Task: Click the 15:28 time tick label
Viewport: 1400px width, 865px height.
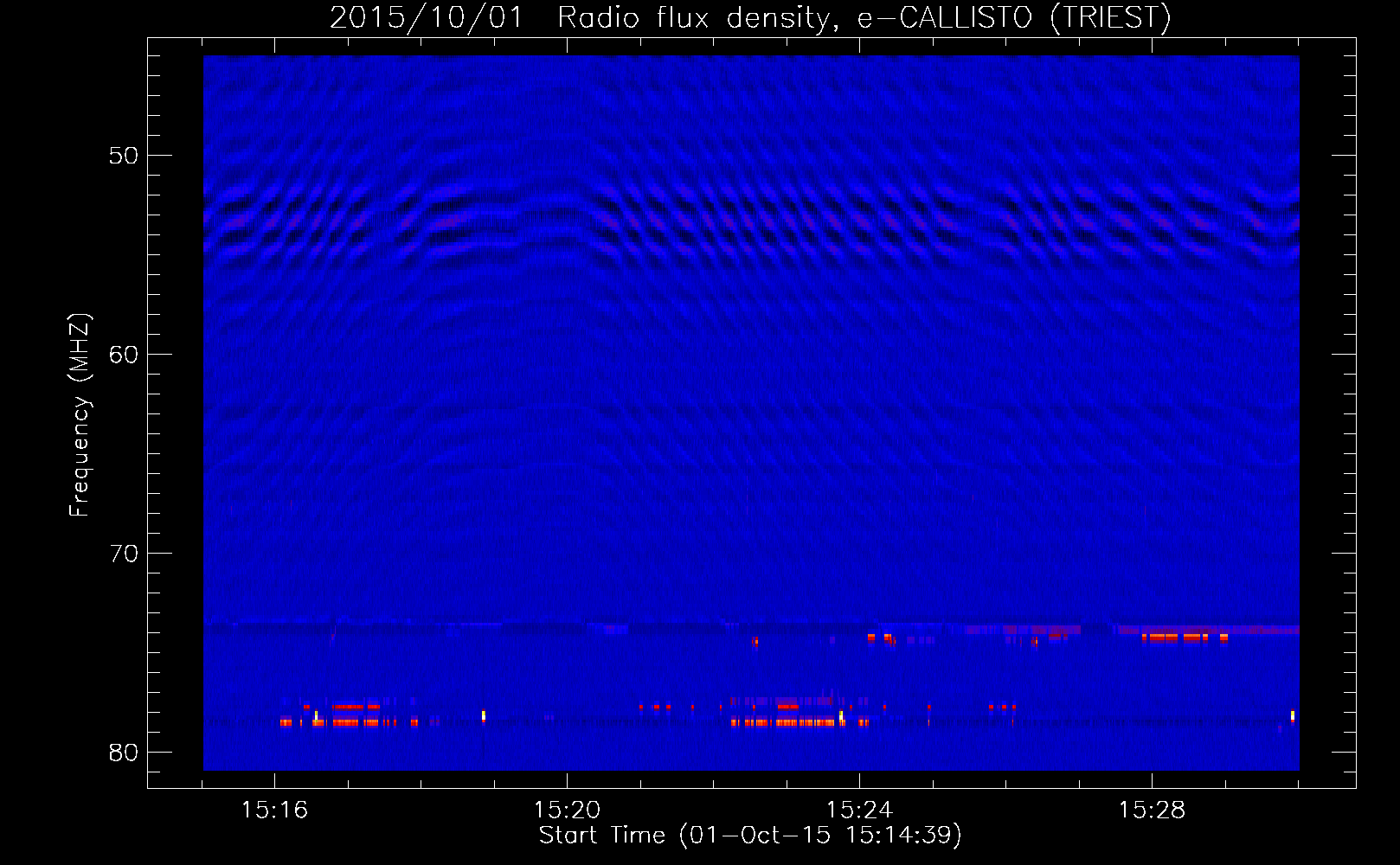Action: tap(1152, 810)
